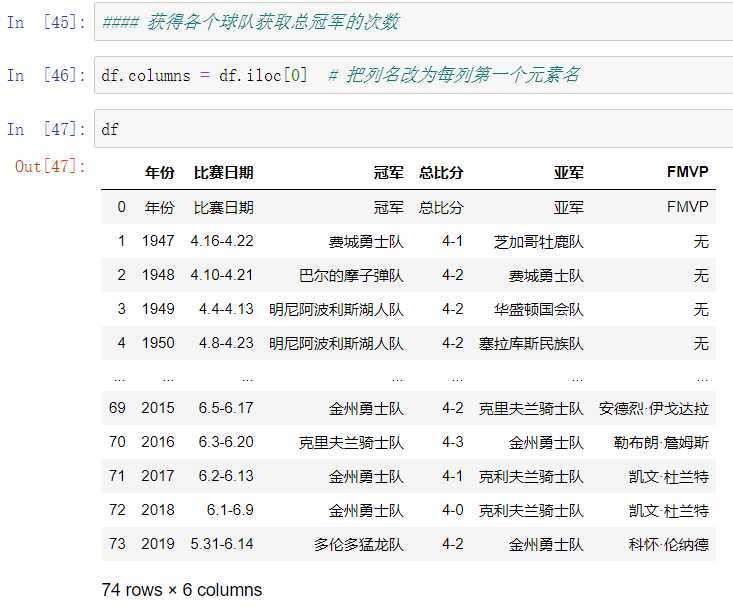Image resolution: width=733 pixels, height=607 pixels.
Task: Select year cell 2019
Action: point(158,544)
